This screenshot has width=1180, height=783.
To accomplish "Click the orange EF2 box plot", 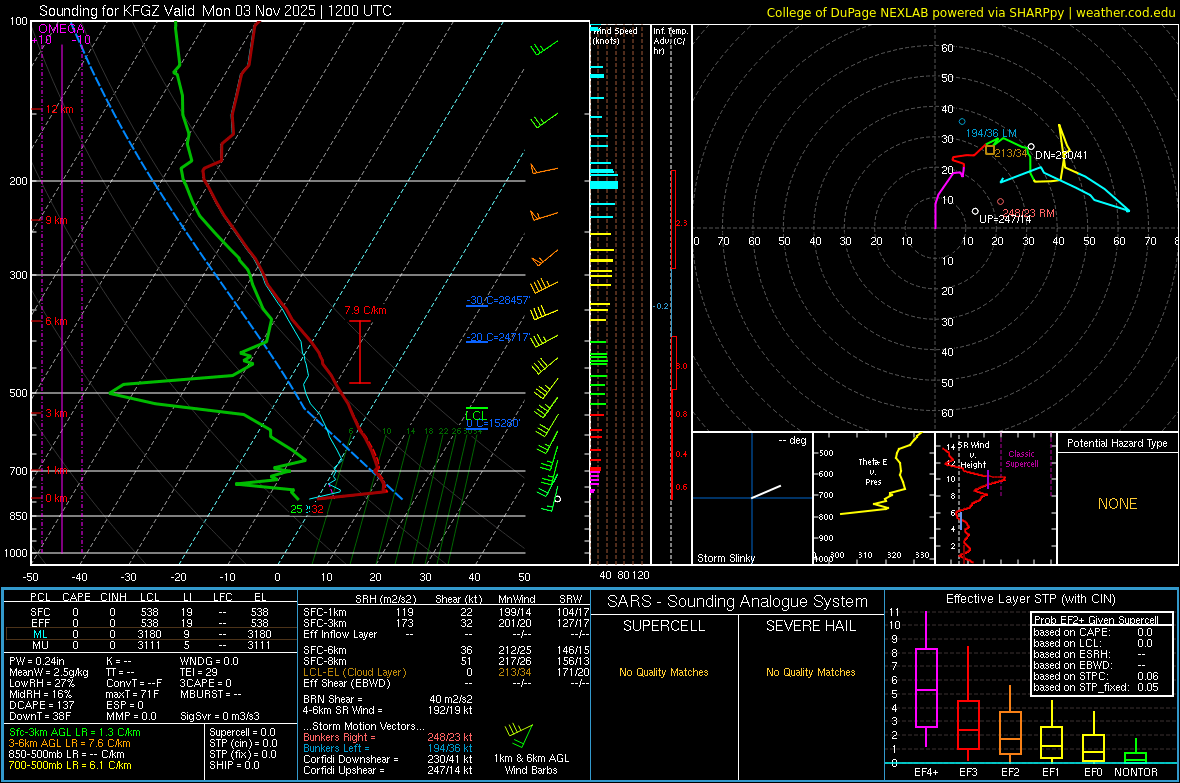I will pos(1010,726).
